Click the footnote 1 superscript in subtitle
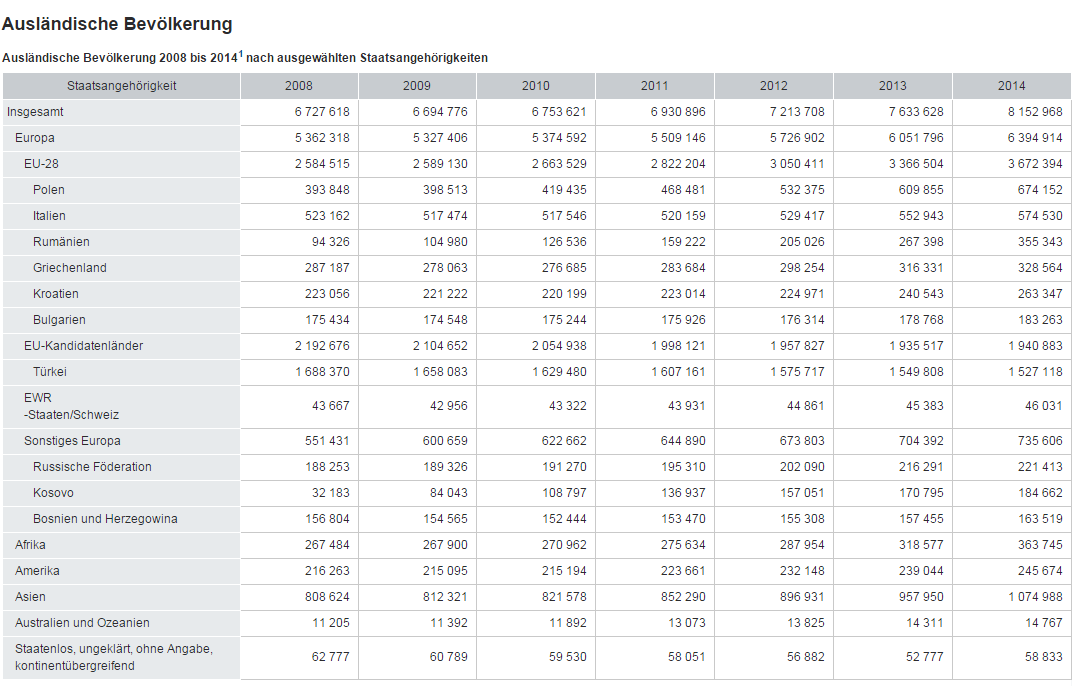The height and width of the screenshot is (686, 1078). pyautogui.click(x=240, y=53)
